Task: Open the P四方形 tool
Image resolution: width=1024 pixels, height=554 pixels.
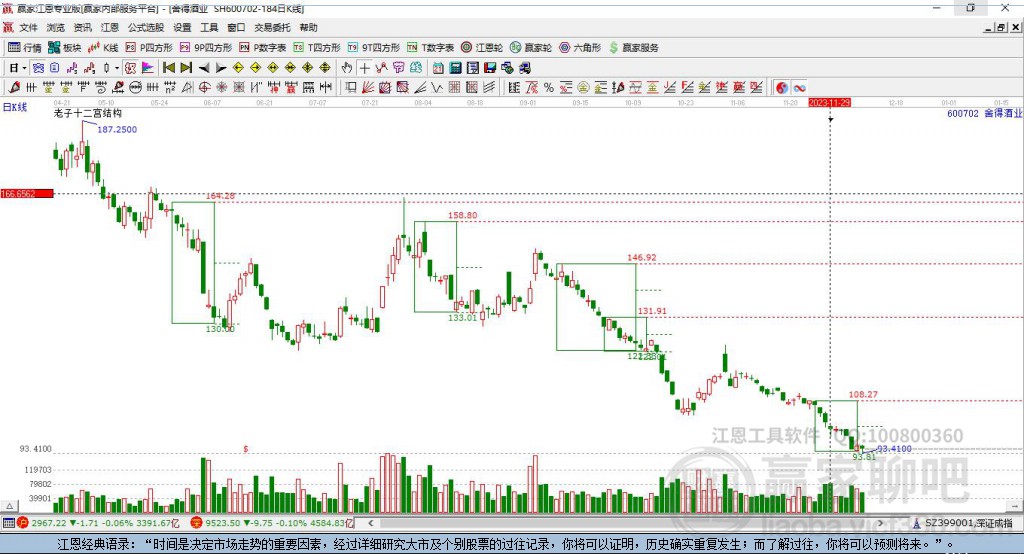Action: pos(149,48)
